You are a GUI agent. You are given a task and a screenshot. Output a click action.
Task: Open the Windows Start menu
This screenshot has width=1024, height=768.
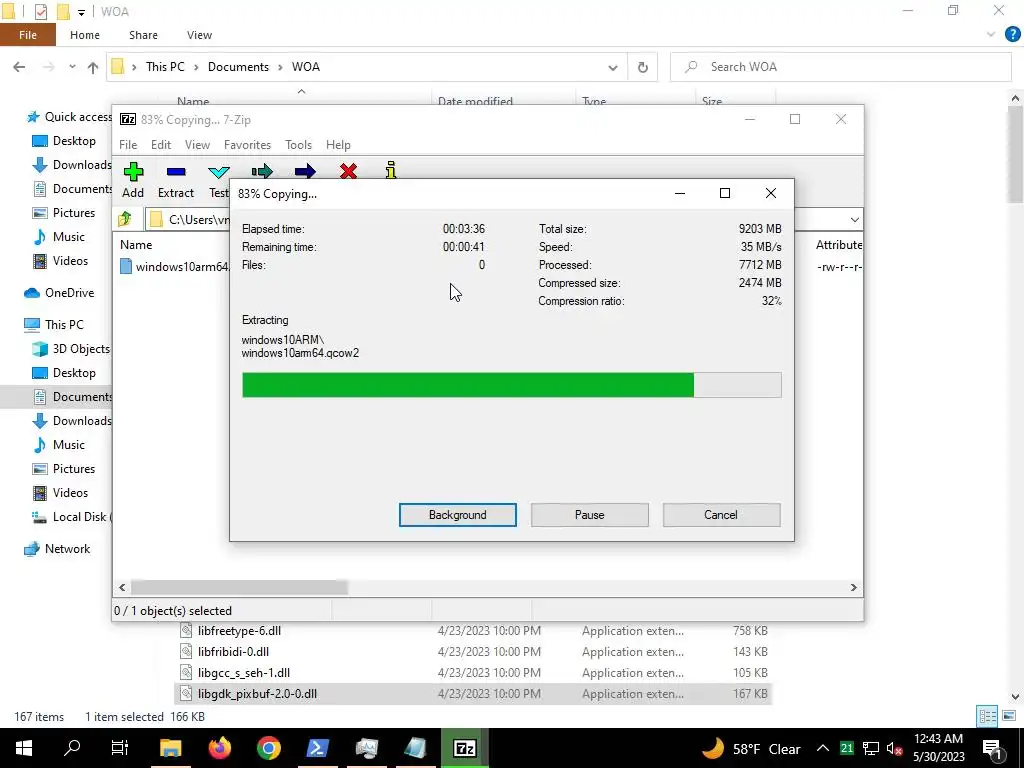point(24,748)
